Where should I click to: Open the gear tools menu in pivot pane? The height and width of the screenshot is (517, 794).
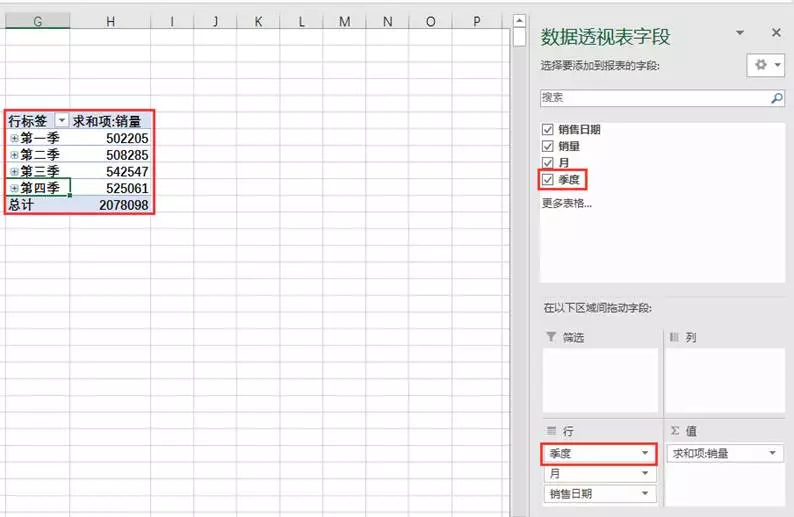766,65
